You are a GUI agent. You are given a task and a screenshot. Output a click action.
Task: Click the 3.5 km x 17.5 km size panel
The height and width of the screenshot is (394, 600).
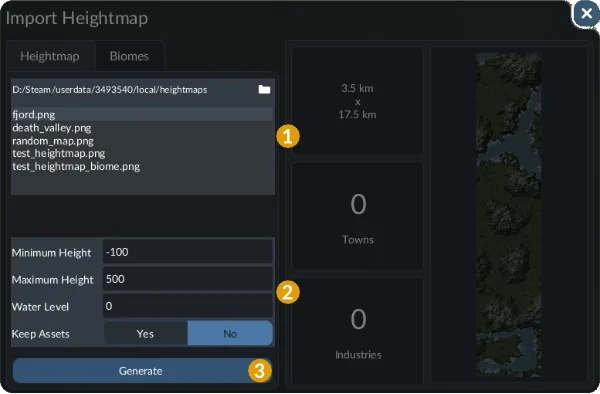pyautogui.click(x=357, y=101)
